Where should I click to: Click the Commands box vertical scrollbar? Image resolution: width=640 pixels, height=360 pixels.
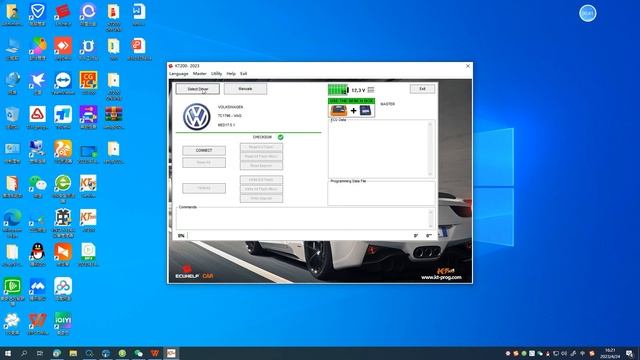point(431,219)
